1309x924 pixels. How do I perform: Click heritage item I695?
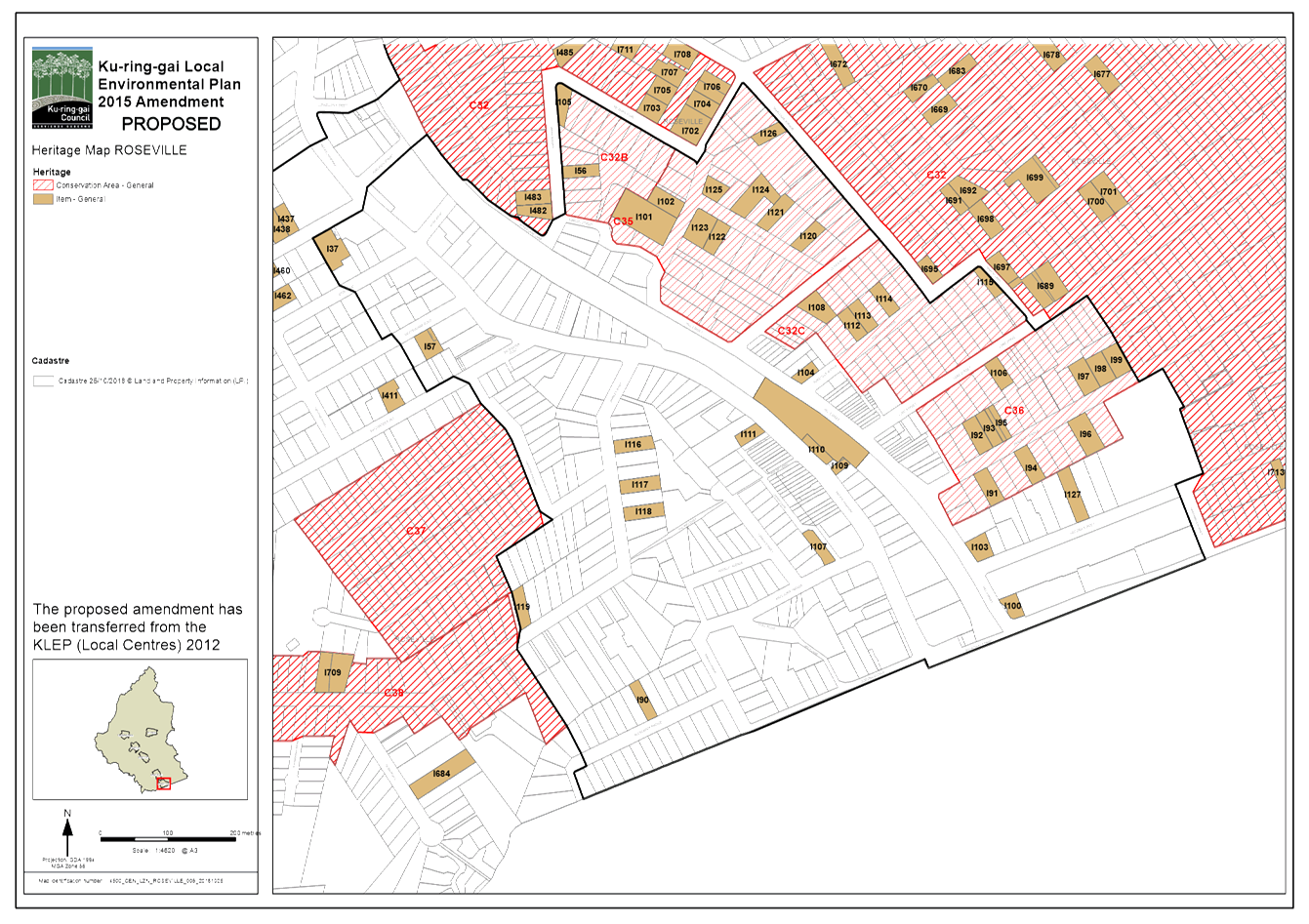click(930, 269)
